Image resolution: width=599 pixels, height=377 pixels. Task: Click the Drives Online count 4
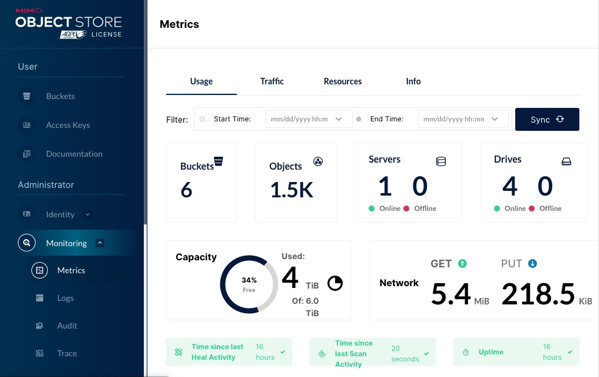[510, 186]
